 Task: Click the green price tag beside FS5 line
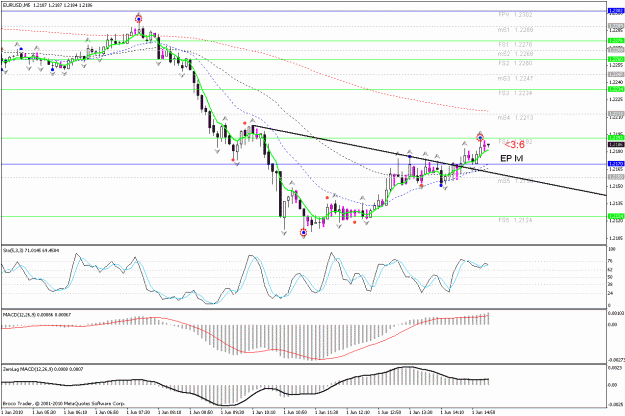point(616,216)
